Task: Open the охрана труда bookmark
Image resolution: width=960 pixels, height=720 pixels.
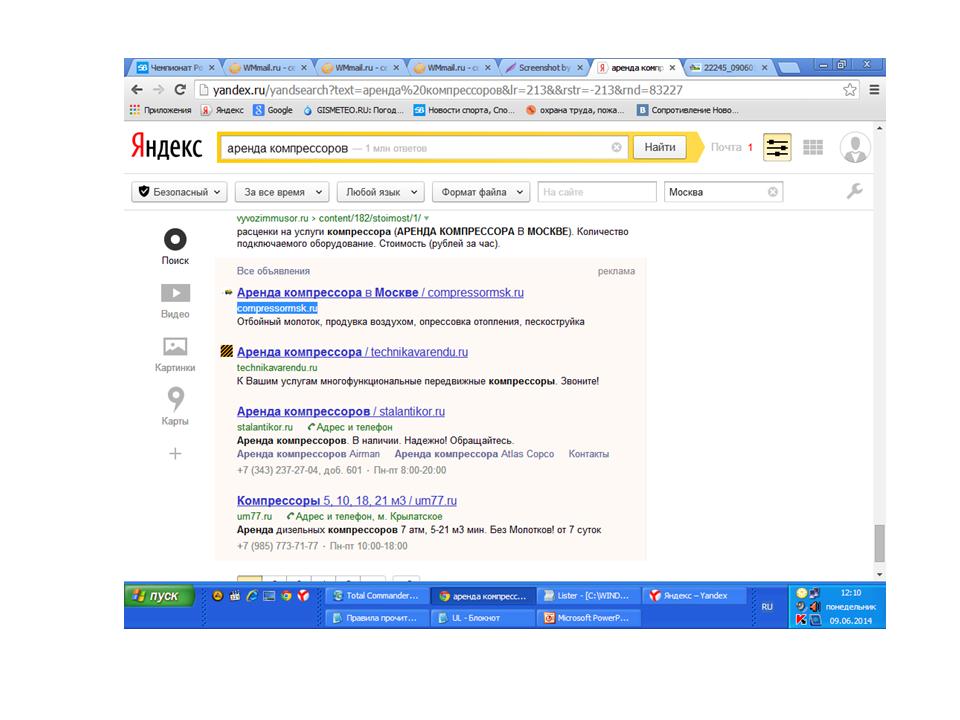Action: (574, 110)
